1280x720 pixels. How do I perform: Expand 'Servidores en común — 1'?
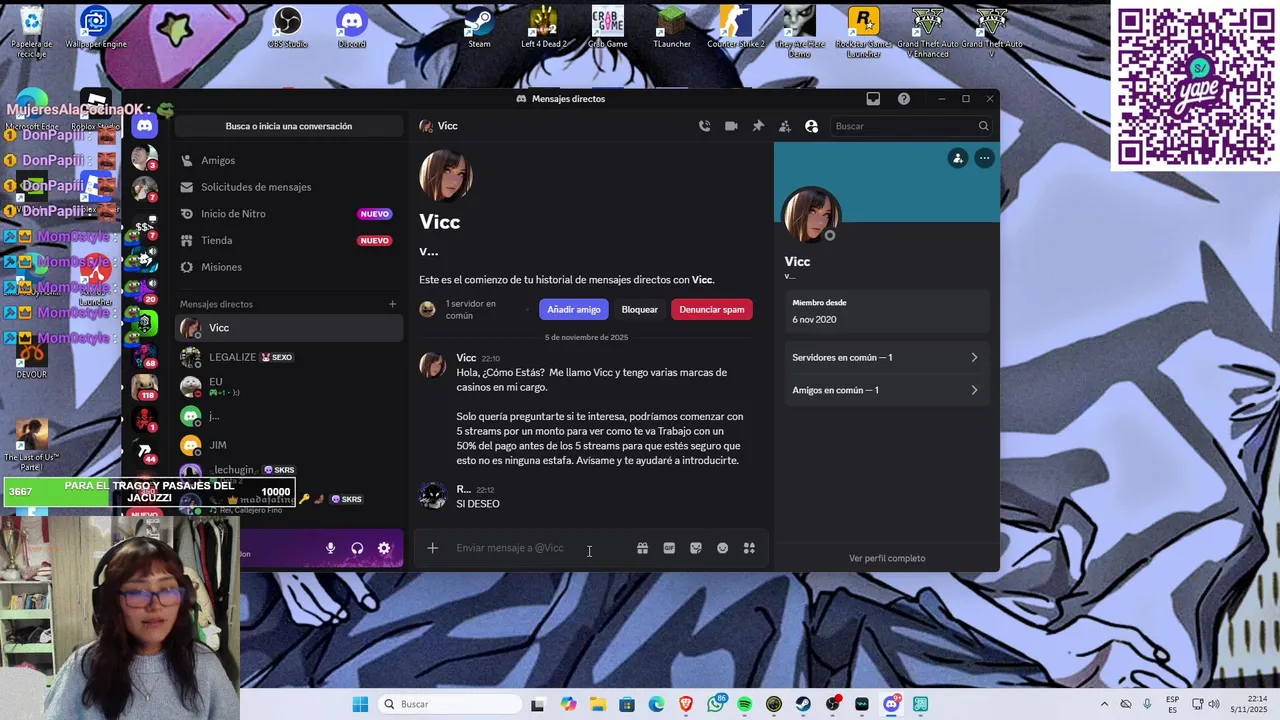click(885, 357)
